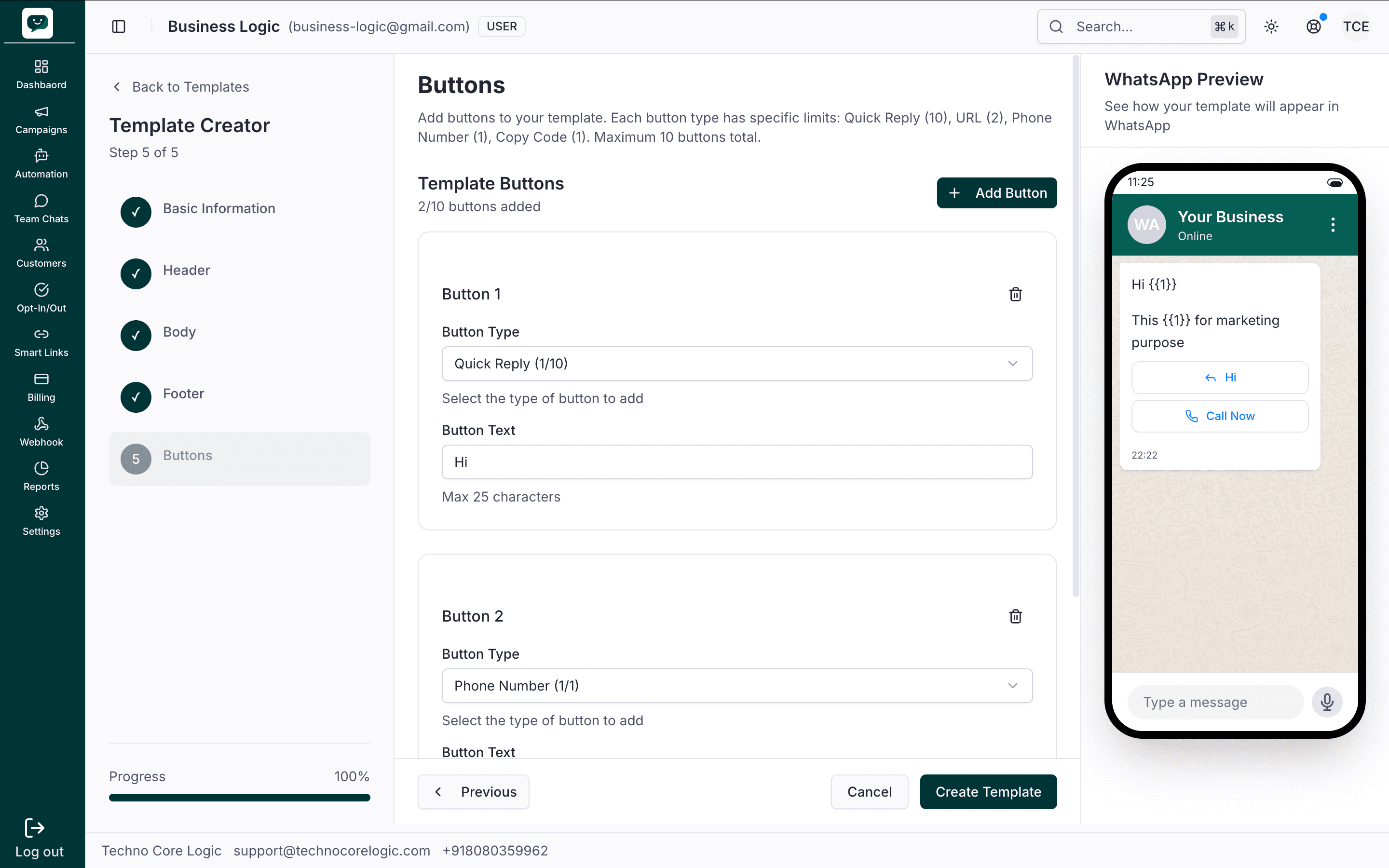Click the three-dot menu in WhatsApp preview

point(1333,224)
